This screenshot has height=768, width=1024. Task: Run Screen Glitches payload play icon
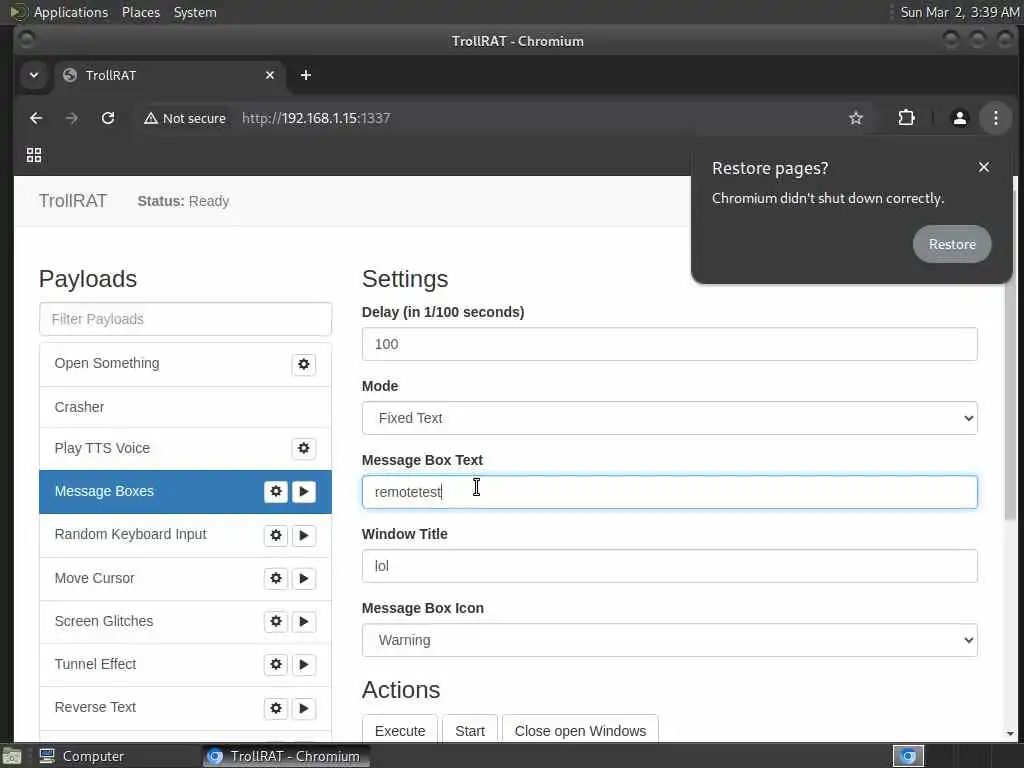[304, 622]
